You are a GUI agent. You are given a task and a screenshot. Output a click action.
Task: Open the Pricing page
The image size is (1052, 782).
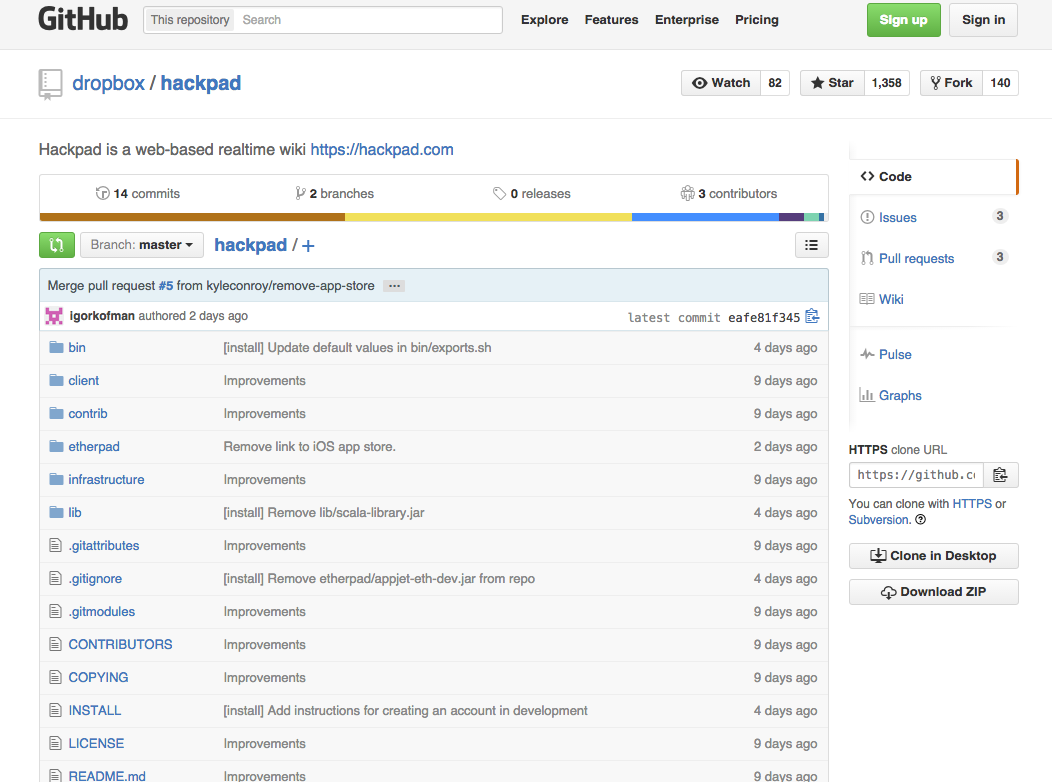pos(756,19)
